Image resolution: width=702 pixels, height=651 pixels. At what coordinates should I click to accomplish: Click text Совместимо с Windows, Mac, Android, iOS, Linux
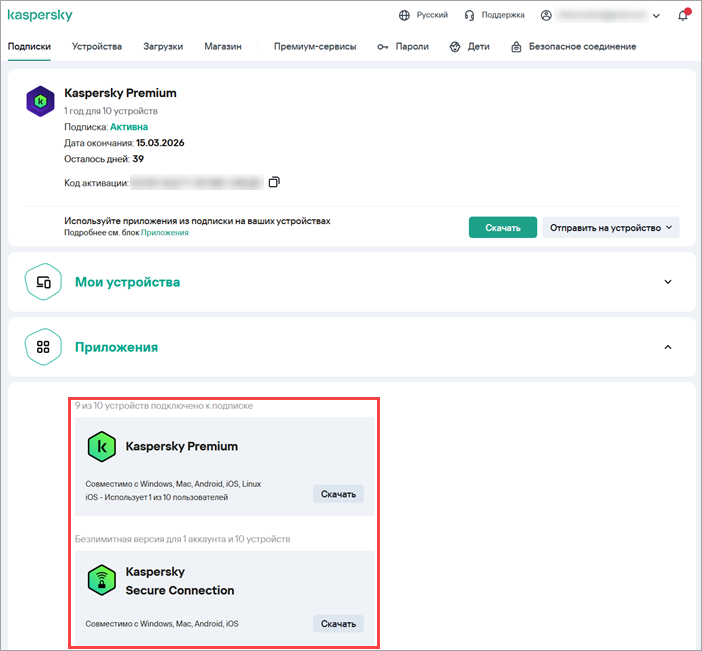(173, 484)
